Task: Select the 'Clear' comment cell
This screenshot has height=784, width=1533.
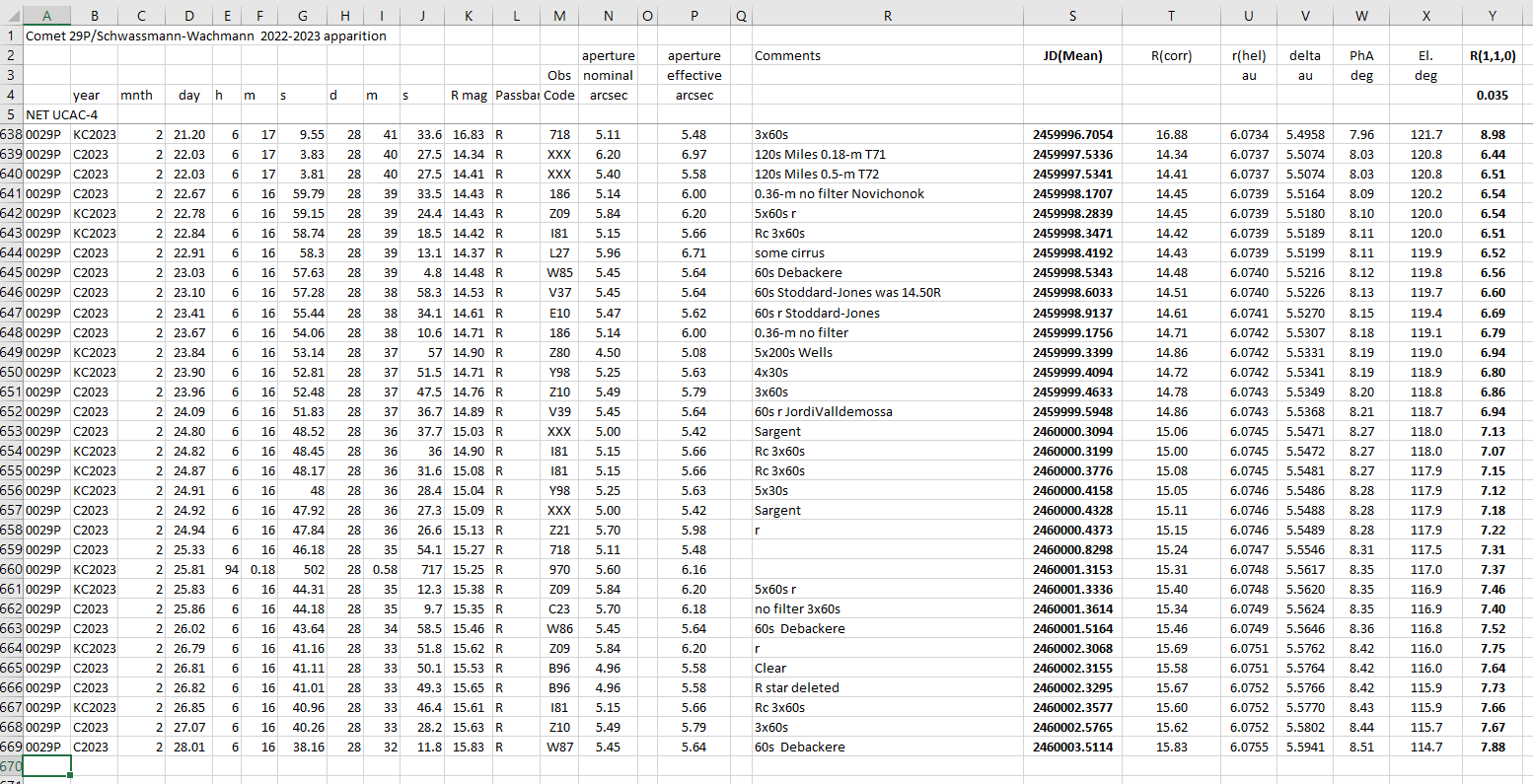Action: coord(887,668)
